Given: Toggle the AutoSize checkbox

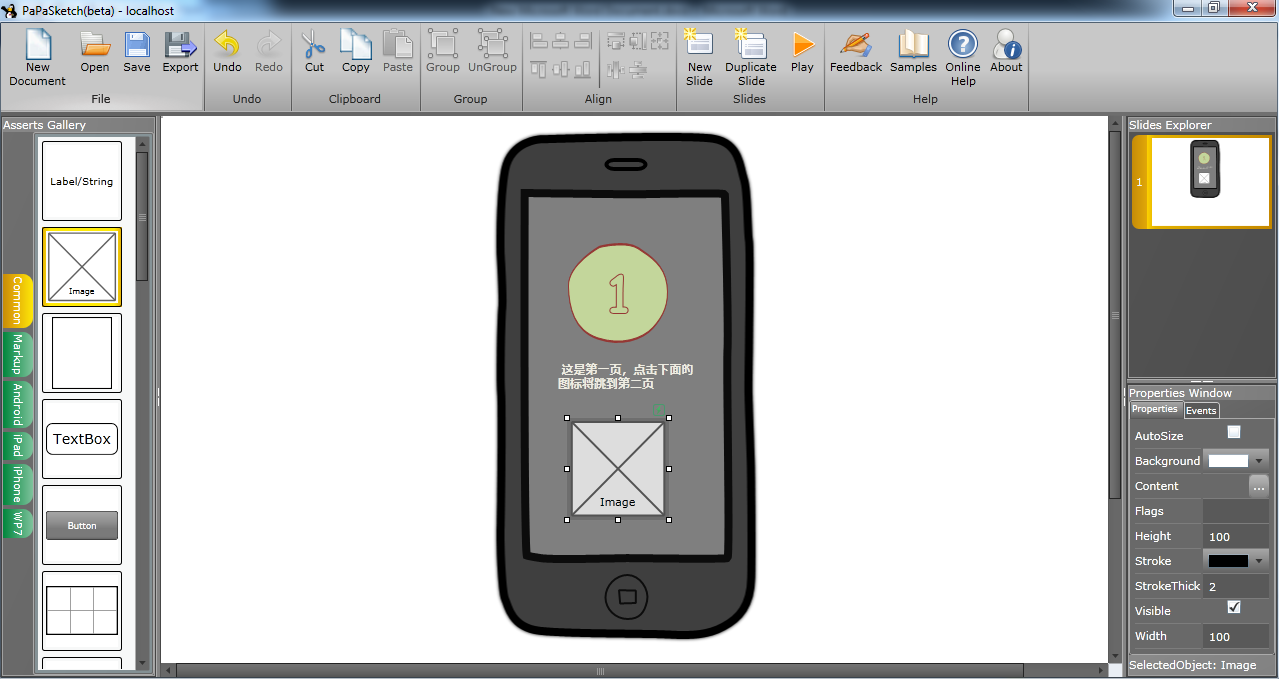Looking at the screenshot, I should pyautogui.click(x=1234, y=432).
